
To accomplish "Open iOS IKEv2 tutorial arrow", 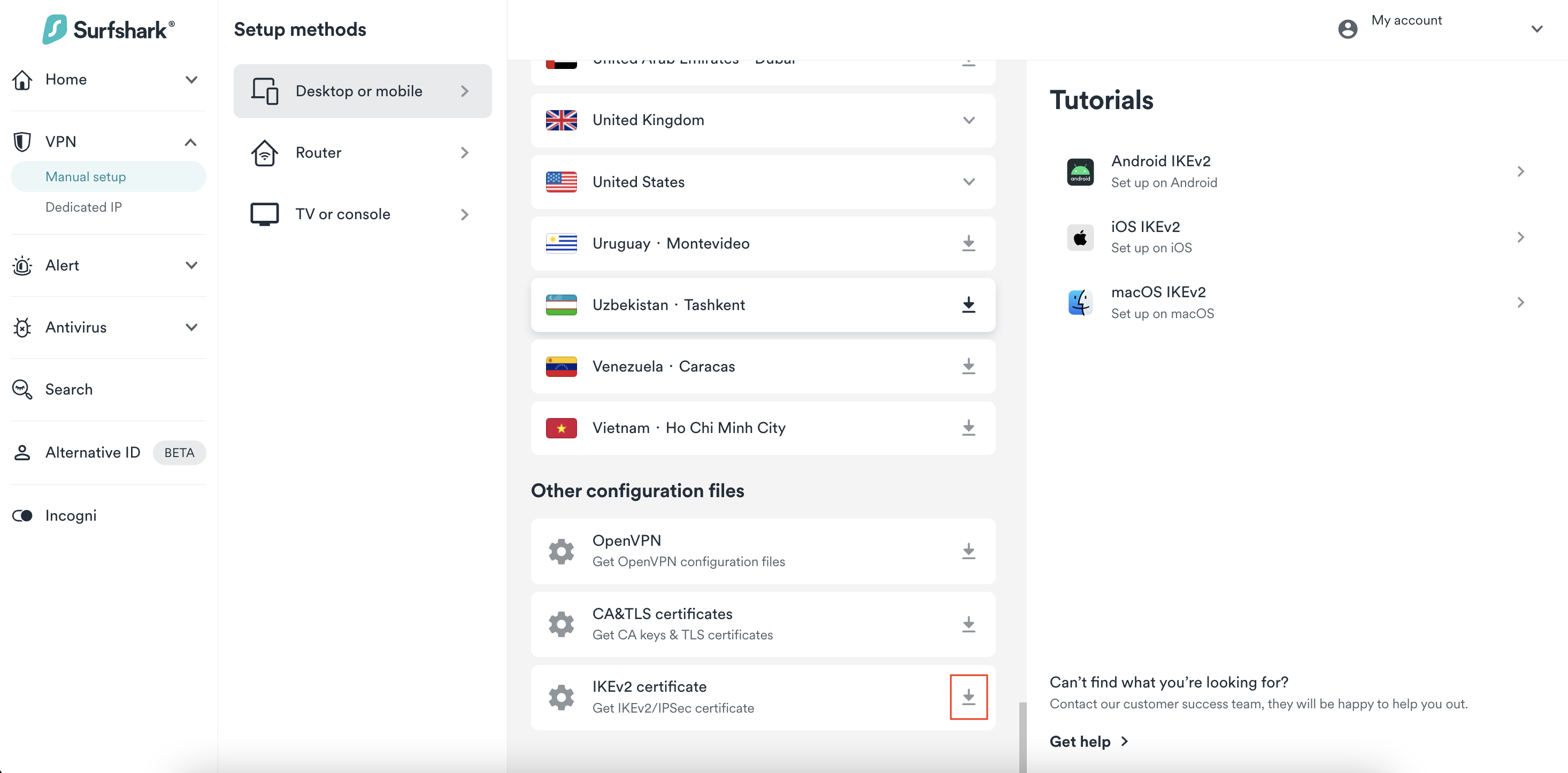I will coord(1520,237).
